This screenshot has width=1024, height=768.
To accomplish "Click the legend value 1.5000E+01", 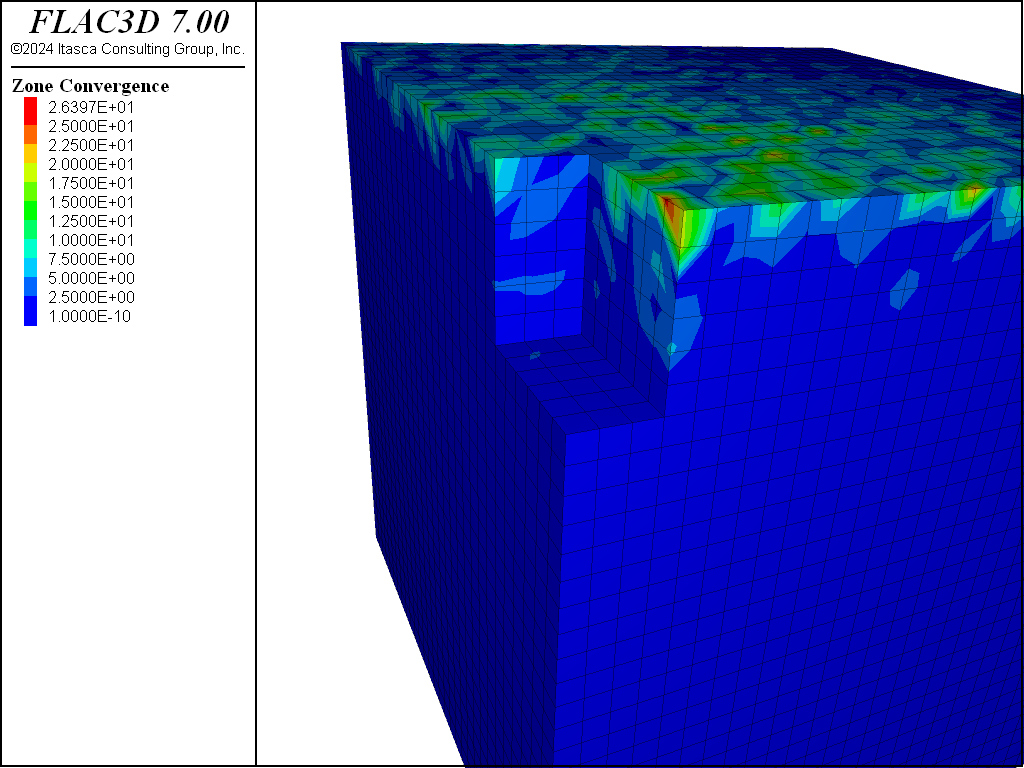I will 91,202.
